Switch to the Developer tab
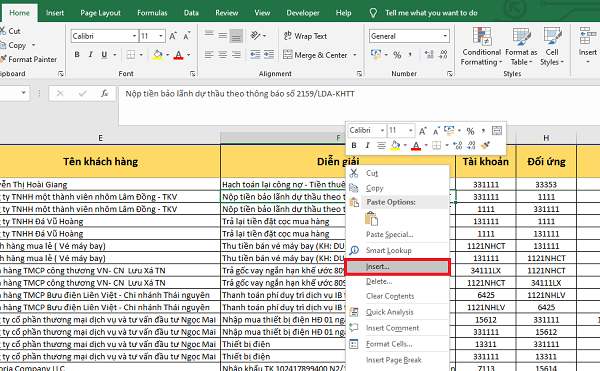Screen dimensions: 600x371 coord(303,13)
